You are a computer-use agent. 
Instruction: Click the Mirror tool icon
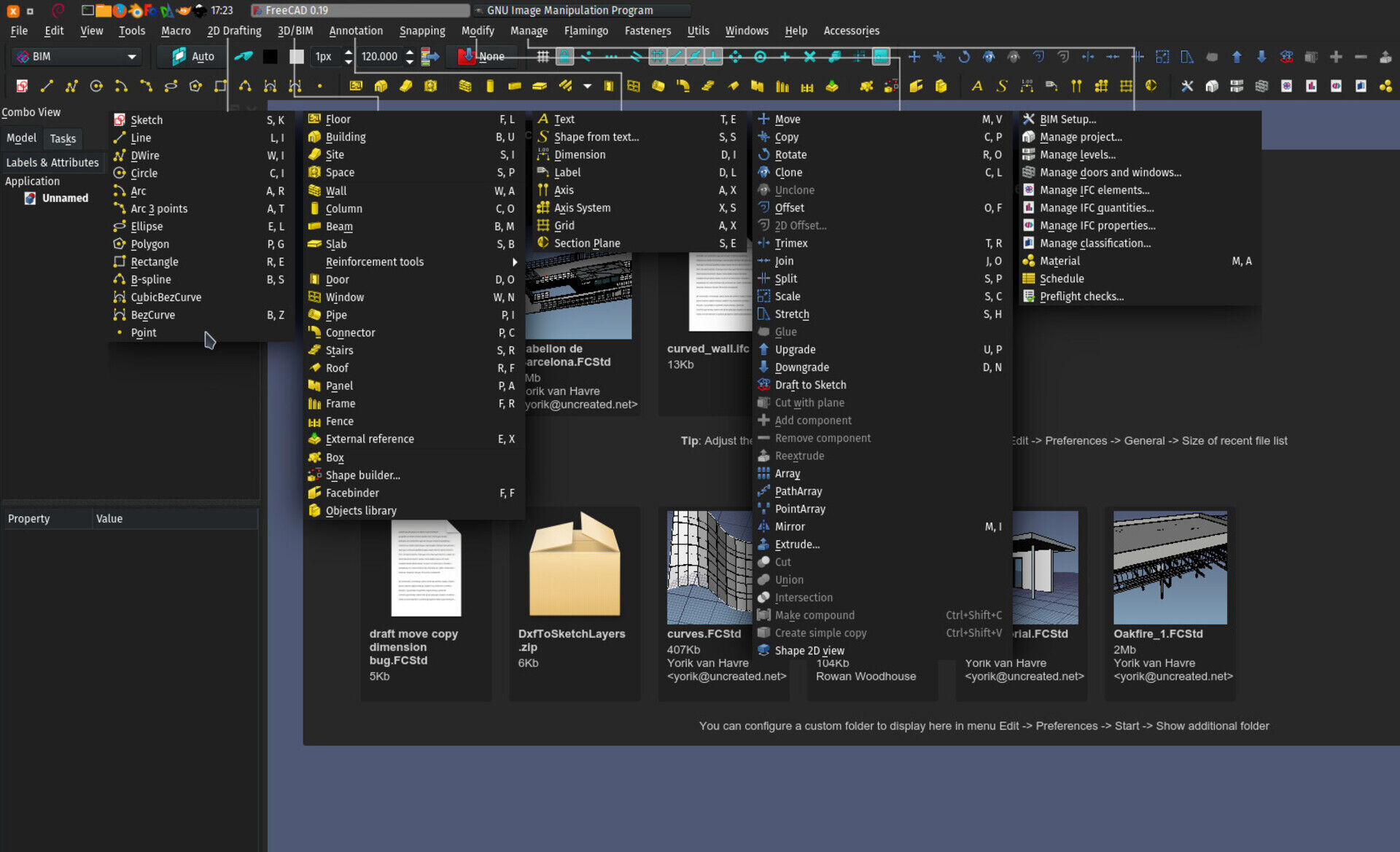762,526
